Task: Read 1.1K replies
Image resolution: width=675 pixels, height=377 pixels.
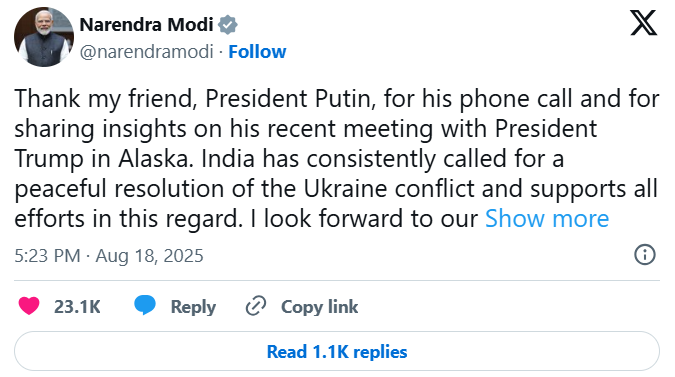Action: 337,351
